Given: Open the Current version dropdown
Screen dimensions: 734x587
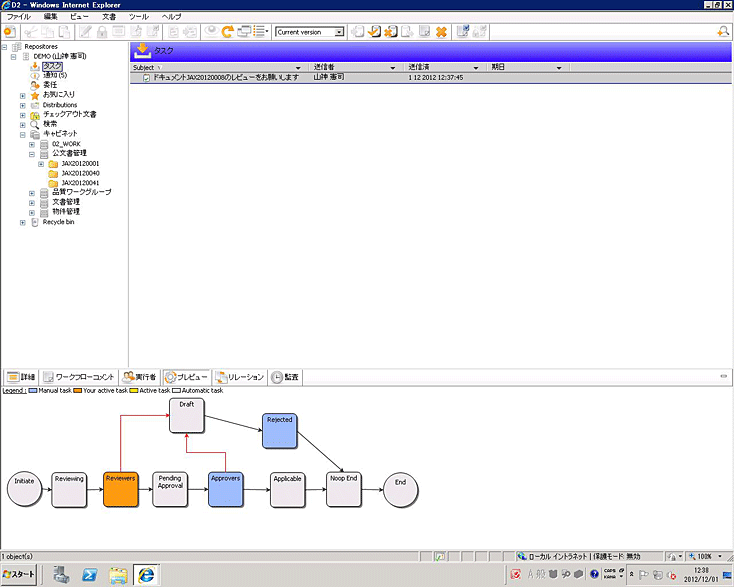Looking at the screenshot, I should 340,32.
